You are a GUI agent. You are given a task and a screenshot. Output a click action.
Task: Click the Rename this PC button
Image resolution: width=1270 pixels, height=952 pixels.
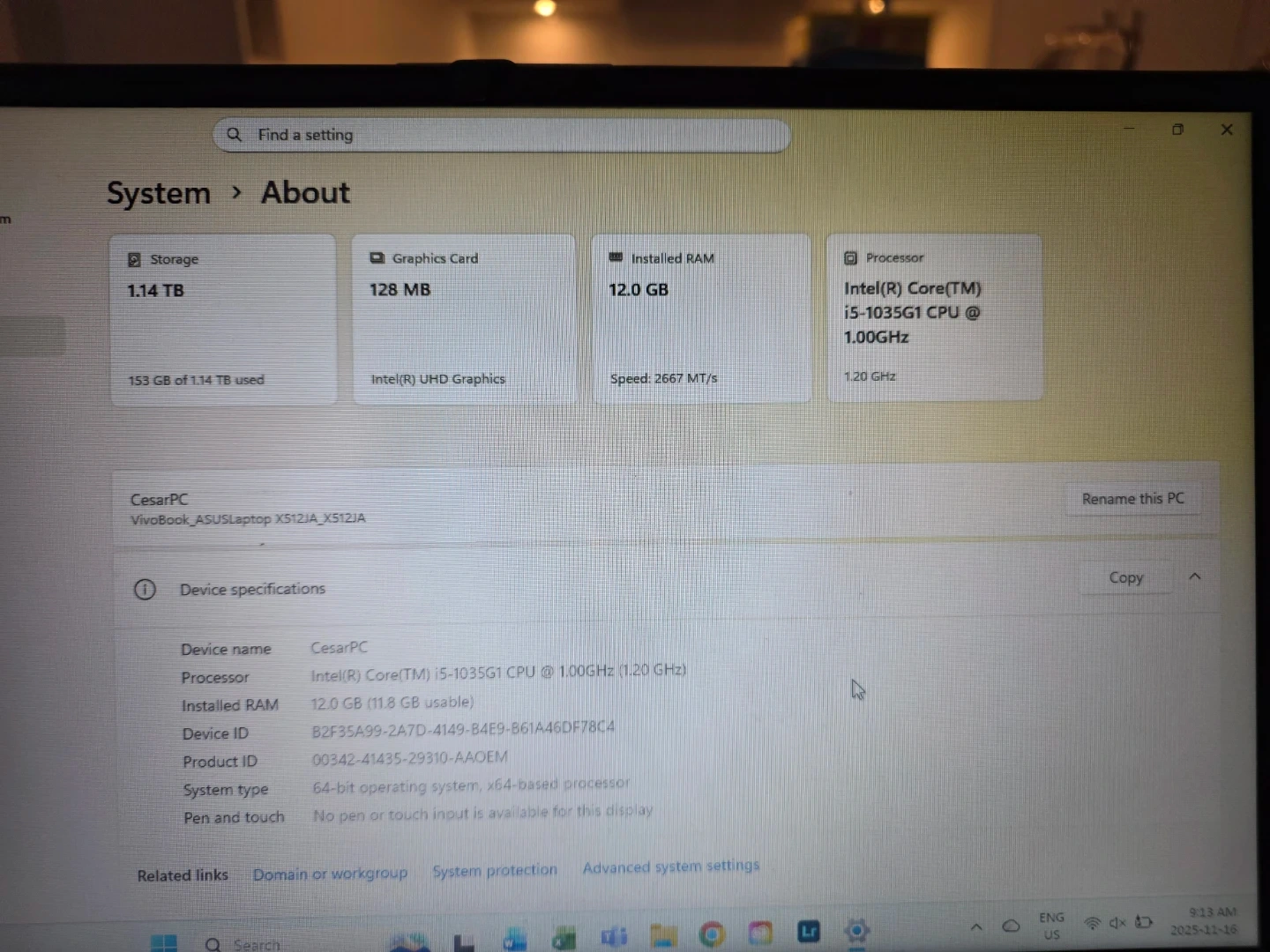click(1132, 499)
